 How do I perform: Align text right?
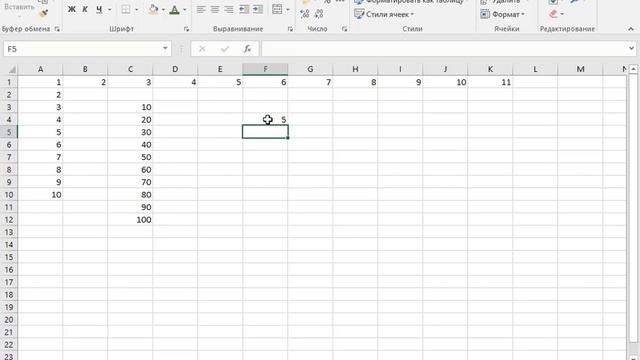pos(229,9)
